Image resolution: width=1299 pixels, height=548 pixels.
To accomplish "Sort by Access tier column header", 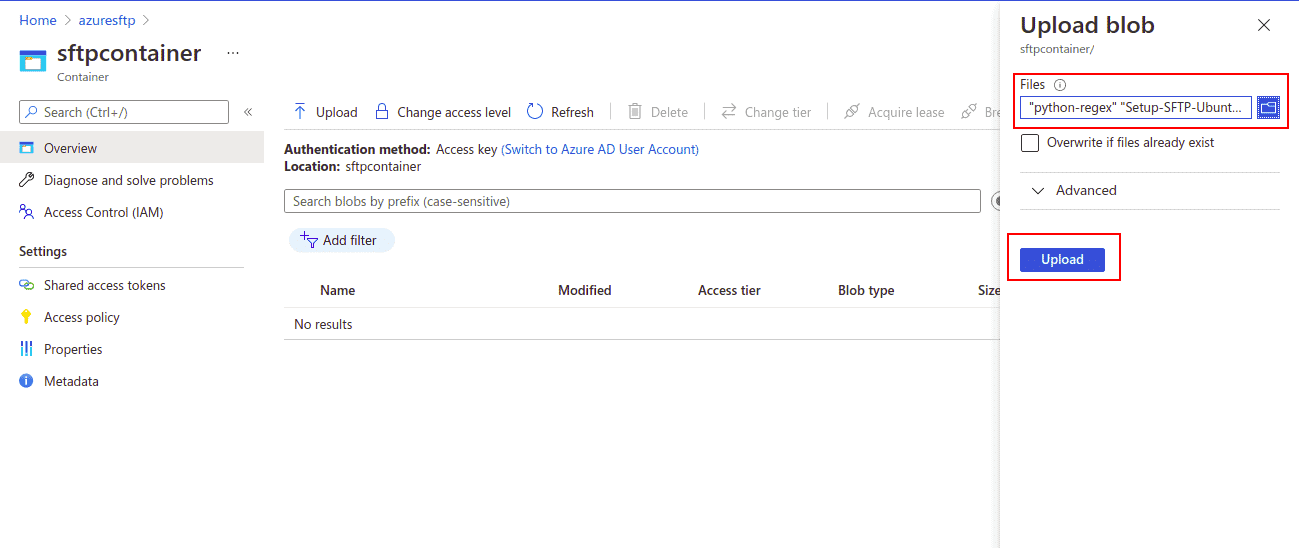I will tap(729, 290).
